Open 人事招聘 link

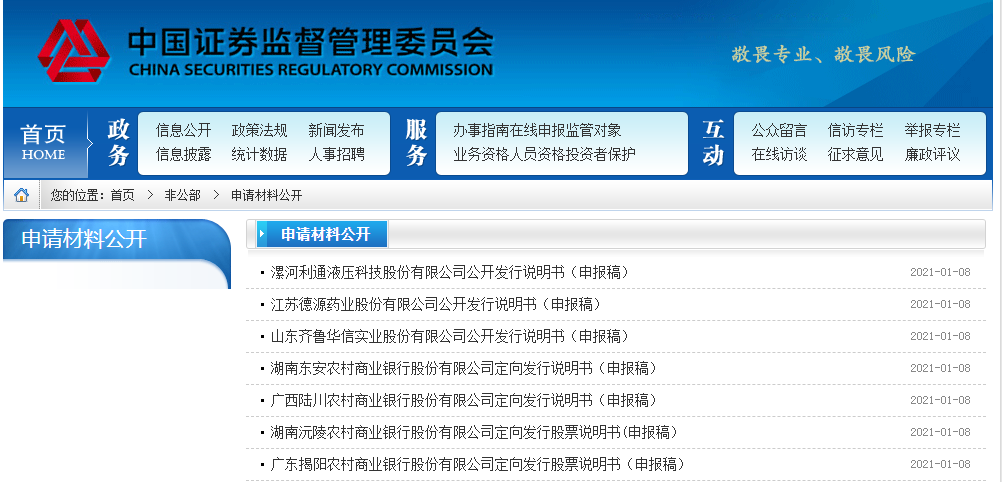tap(336, 155)
